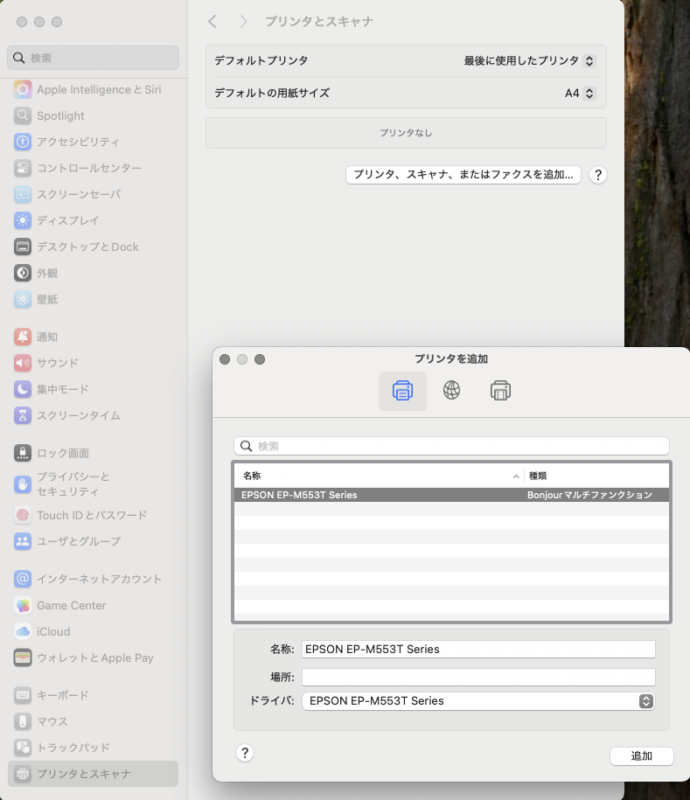Image resolution: width=690 pixels, height=800 pixels.
Task: Focus the System Settings sidebar search field
Action: (x=93, y=58)
